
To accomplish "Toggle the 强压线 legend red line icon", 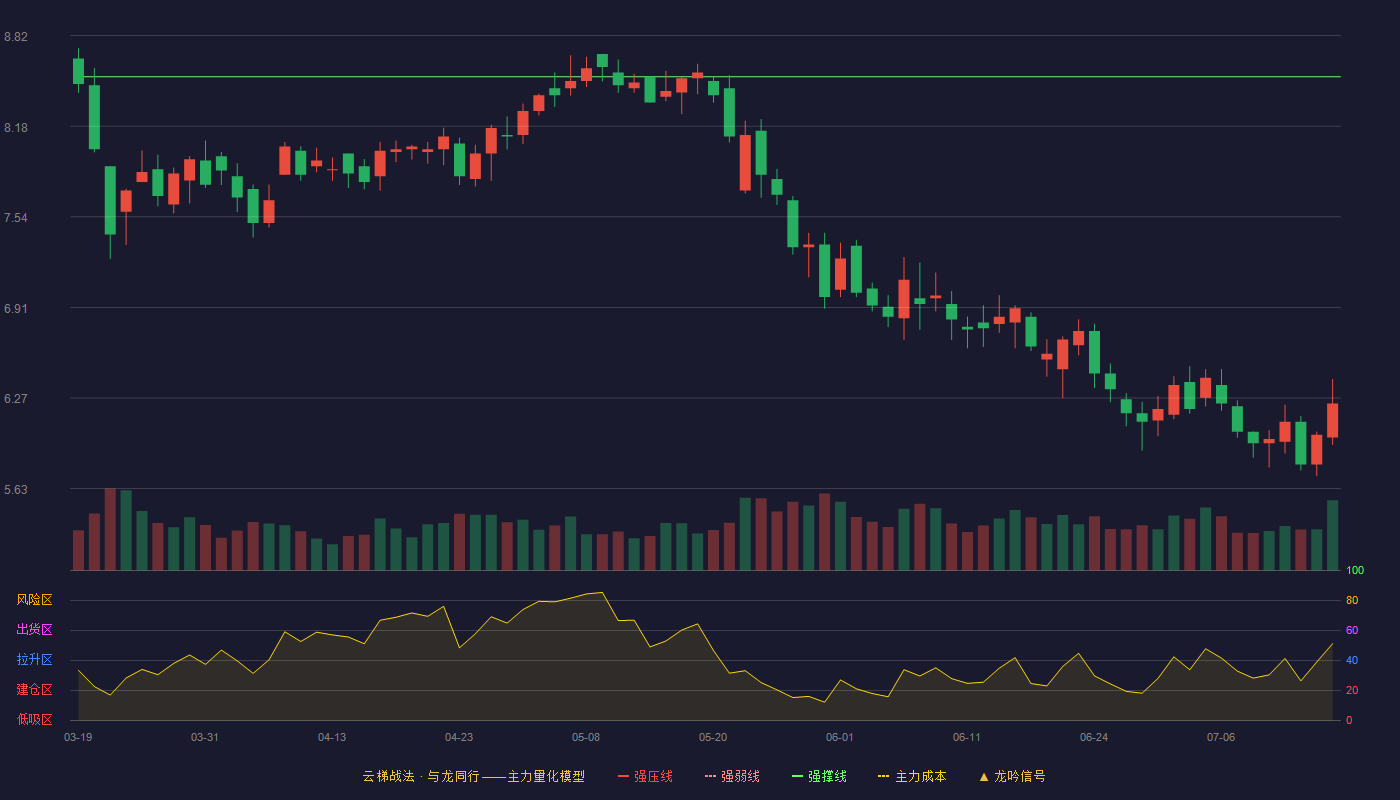I will tap(623, 776).
